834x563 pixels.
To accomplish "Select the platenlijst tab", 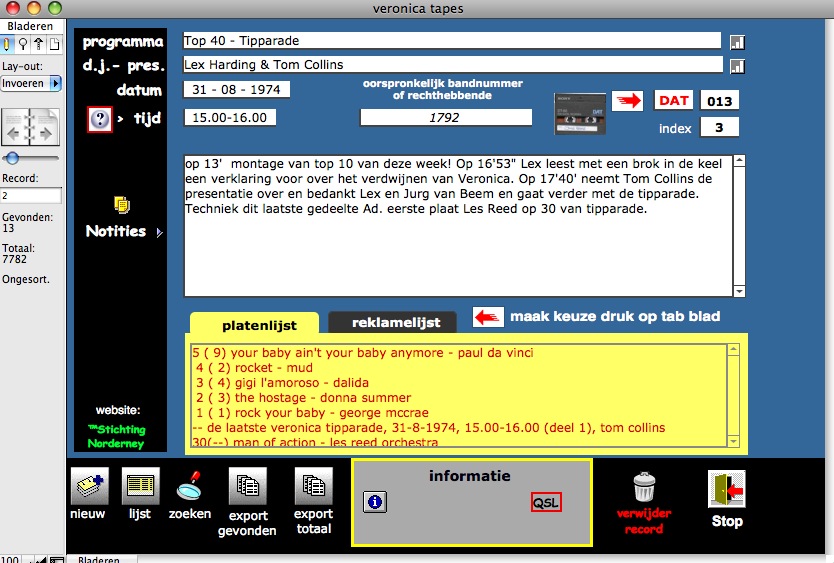I will point(254,324).
